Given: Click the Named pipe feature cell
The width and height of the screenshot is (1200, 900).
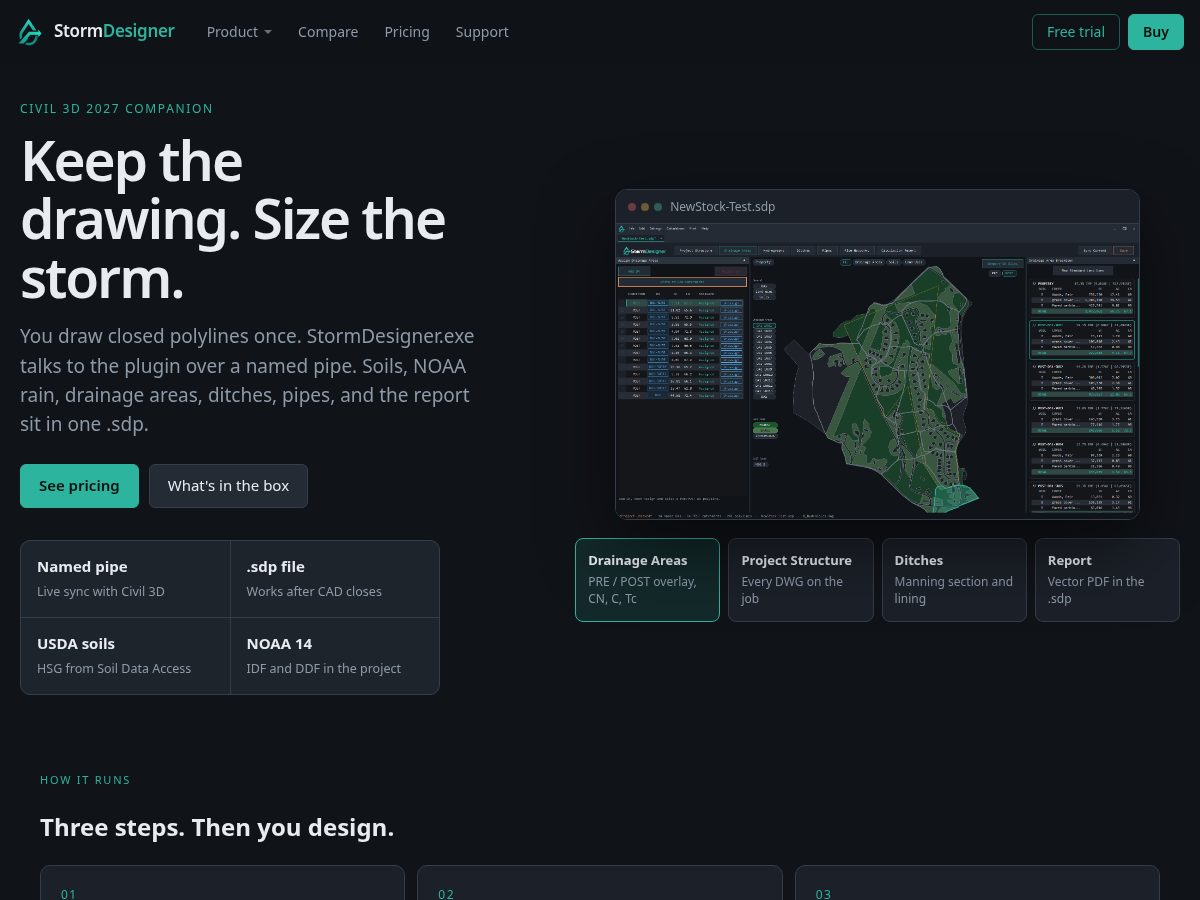Looking at the screenshot, I should 125,579.
